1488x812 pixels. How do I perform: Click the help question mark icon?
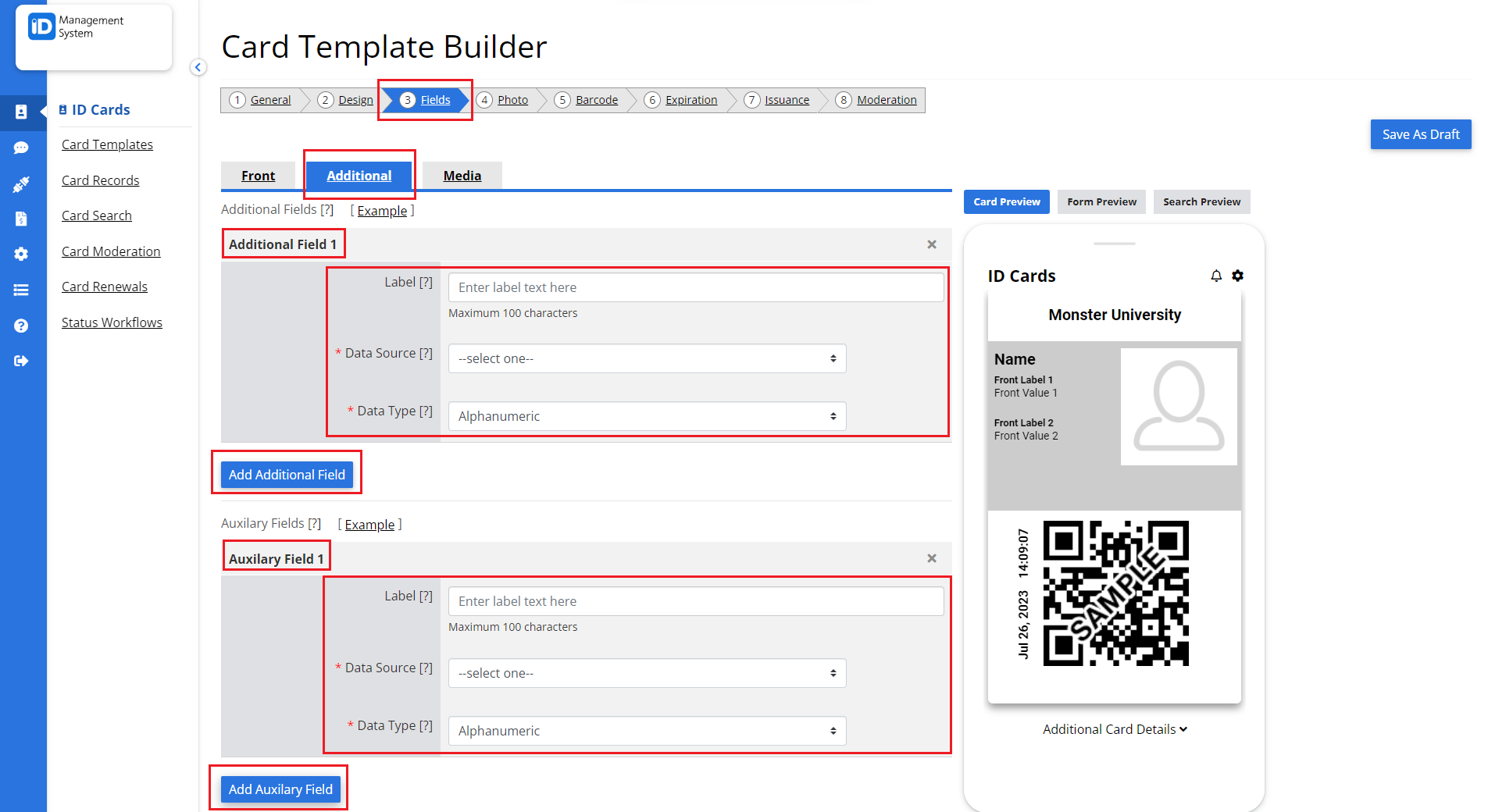tap(23, 326)
